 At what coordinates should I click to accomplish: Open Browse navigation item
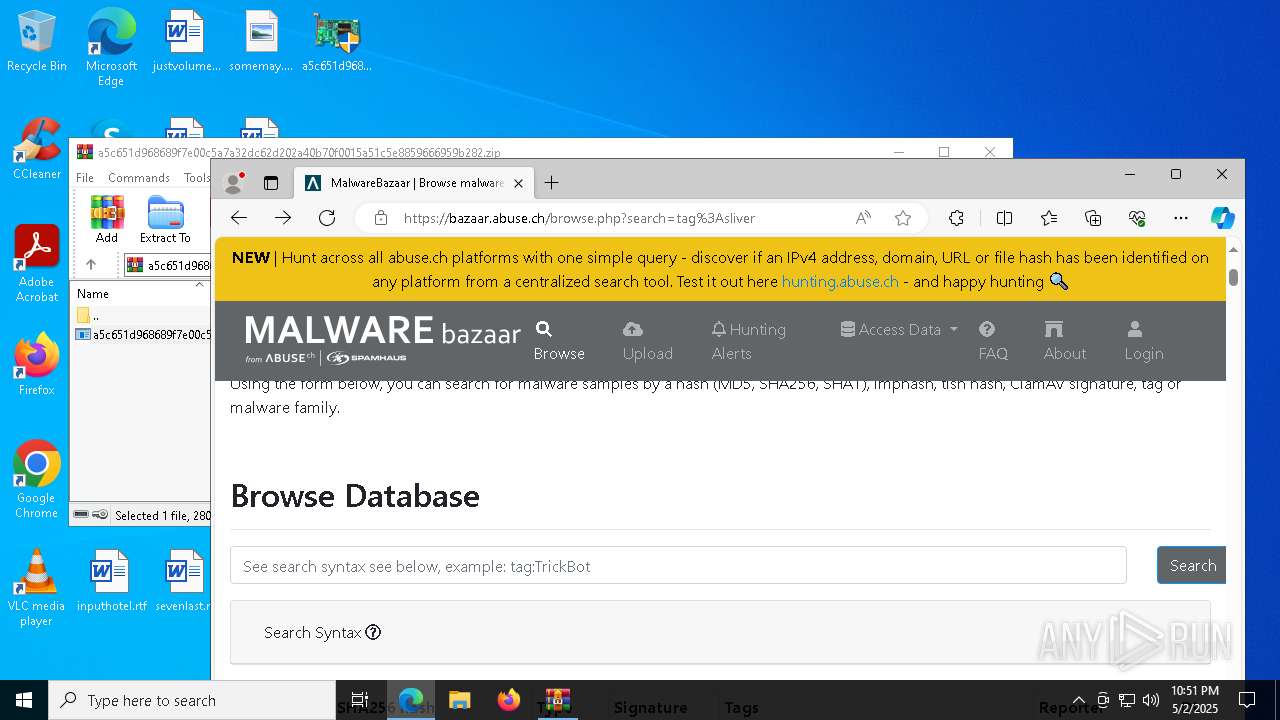click(x=559, y=341)
